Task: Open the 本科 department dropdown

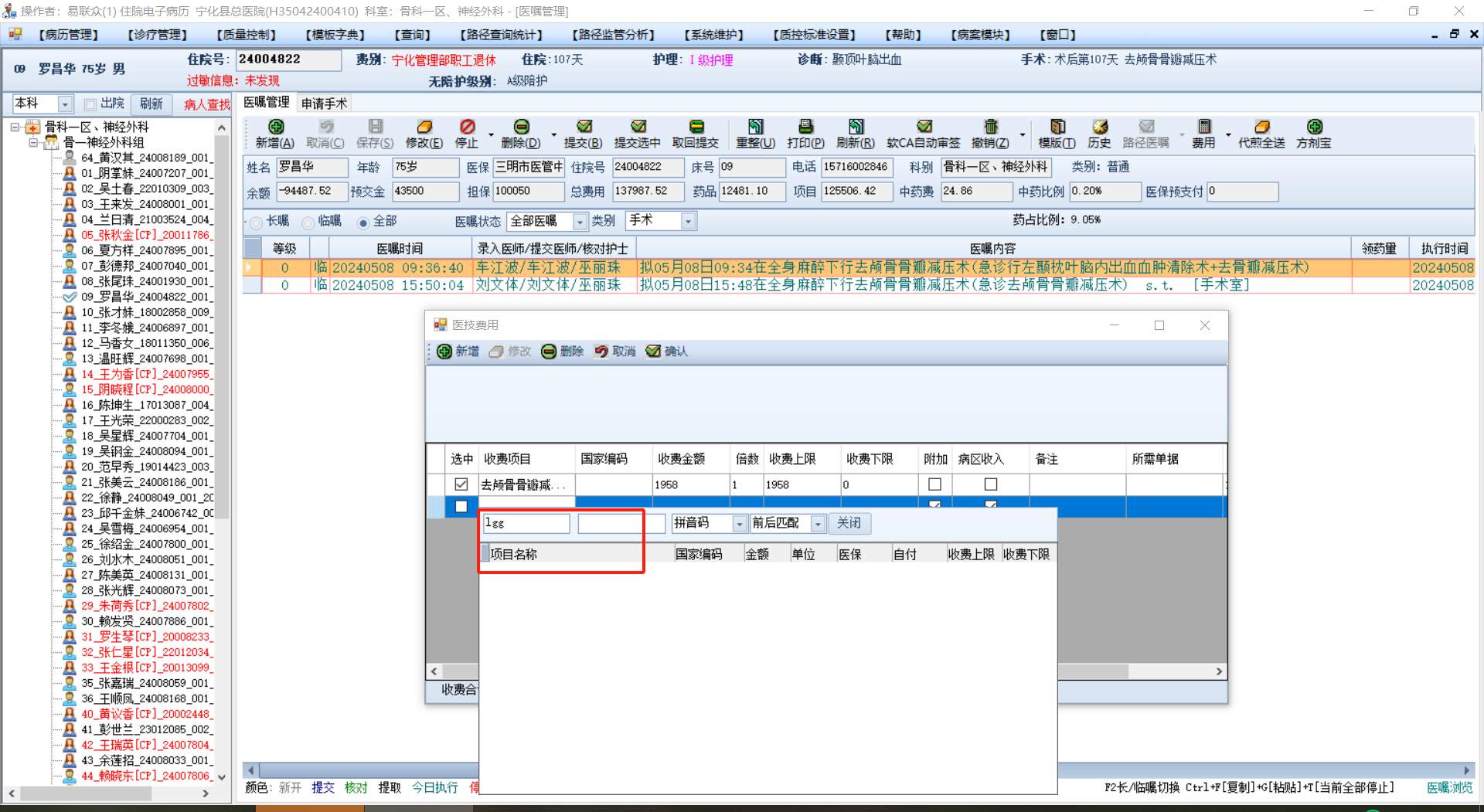Action: point(65,104)
